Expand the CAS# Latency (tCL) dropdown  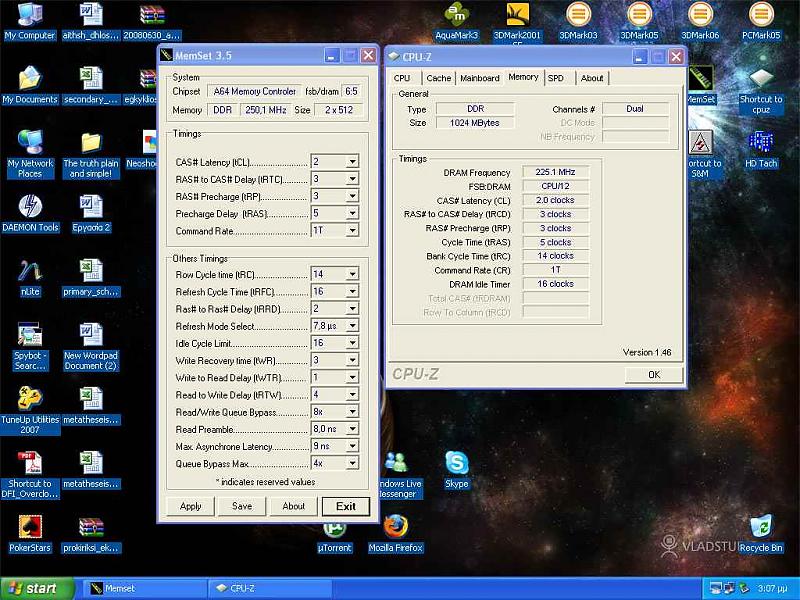[352, 162]
